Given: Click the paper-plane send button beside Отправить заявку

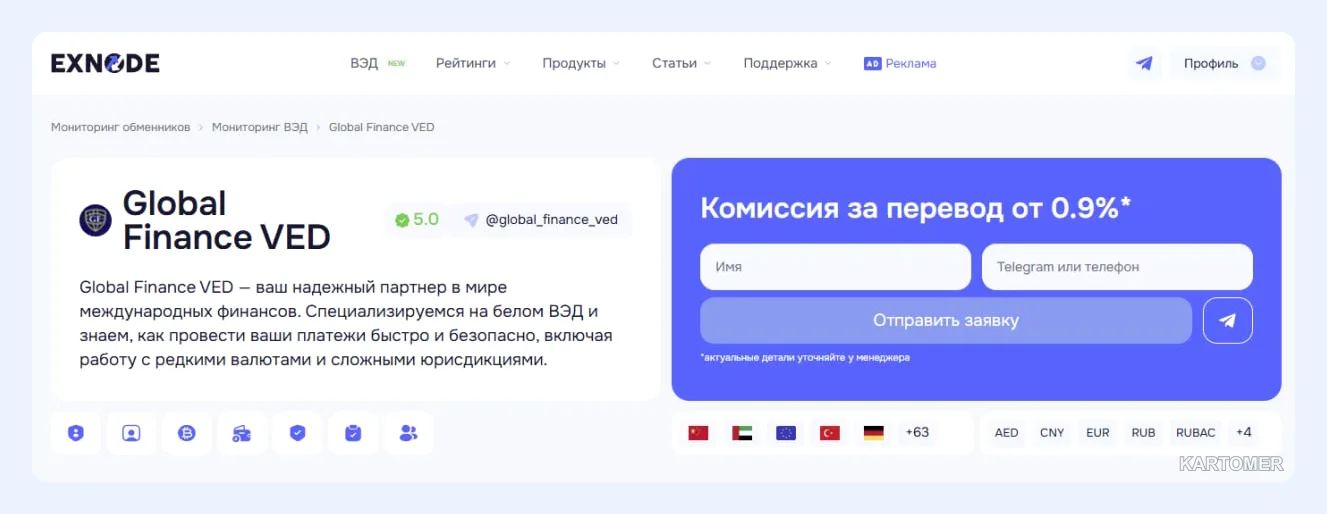Looking at the screenshot, I should click(1228, 321).
